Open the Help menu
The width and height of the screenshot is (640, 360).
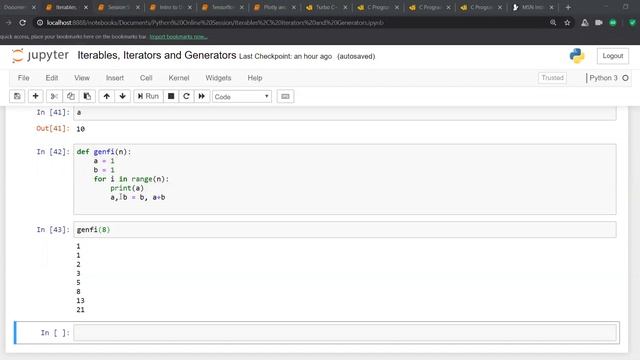tap(255, 78)
